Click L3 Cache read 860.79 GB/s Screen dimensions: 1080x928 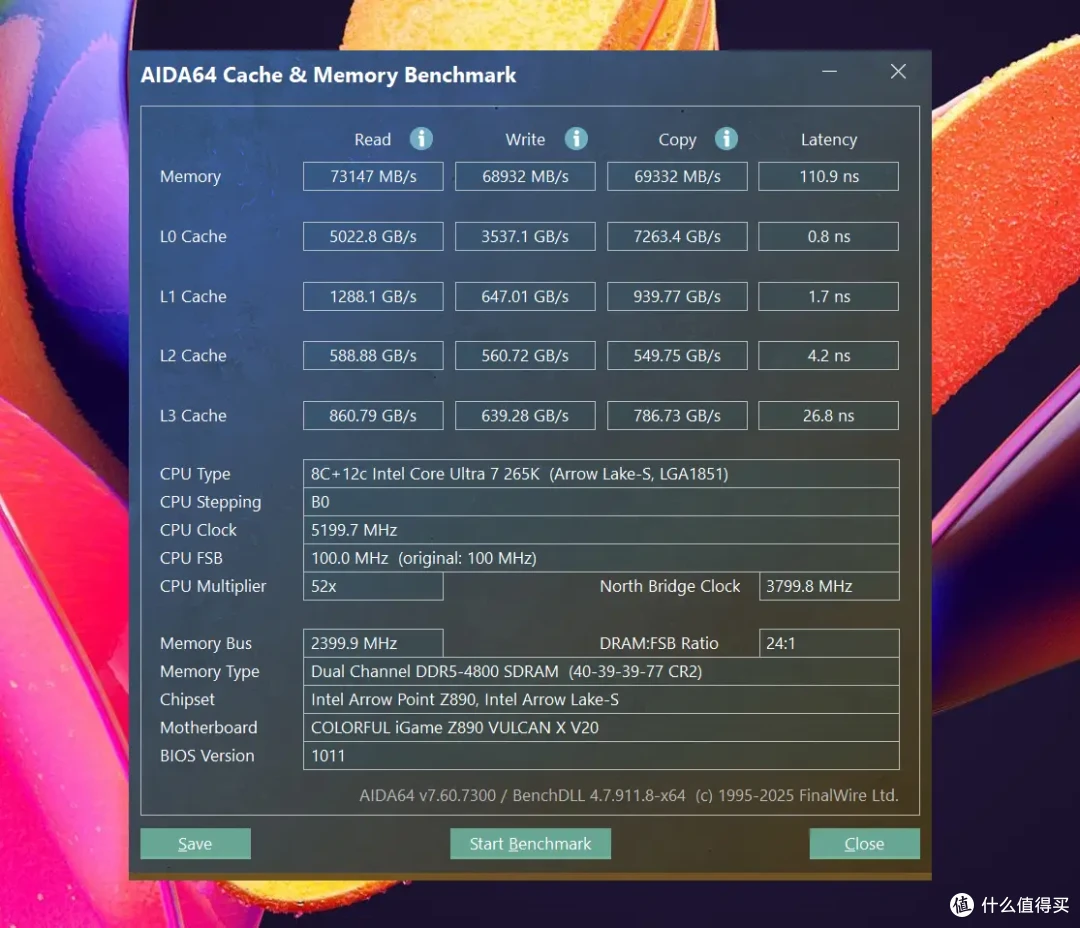[x=373, y=415]
